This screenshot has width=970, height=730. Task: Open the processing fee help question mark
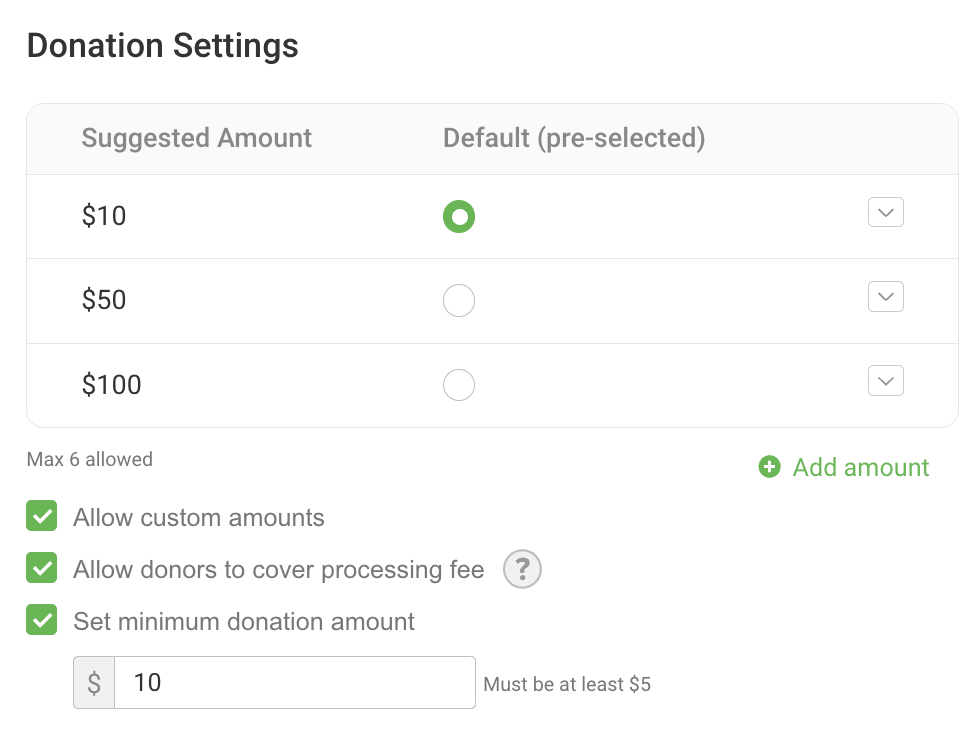522,570
